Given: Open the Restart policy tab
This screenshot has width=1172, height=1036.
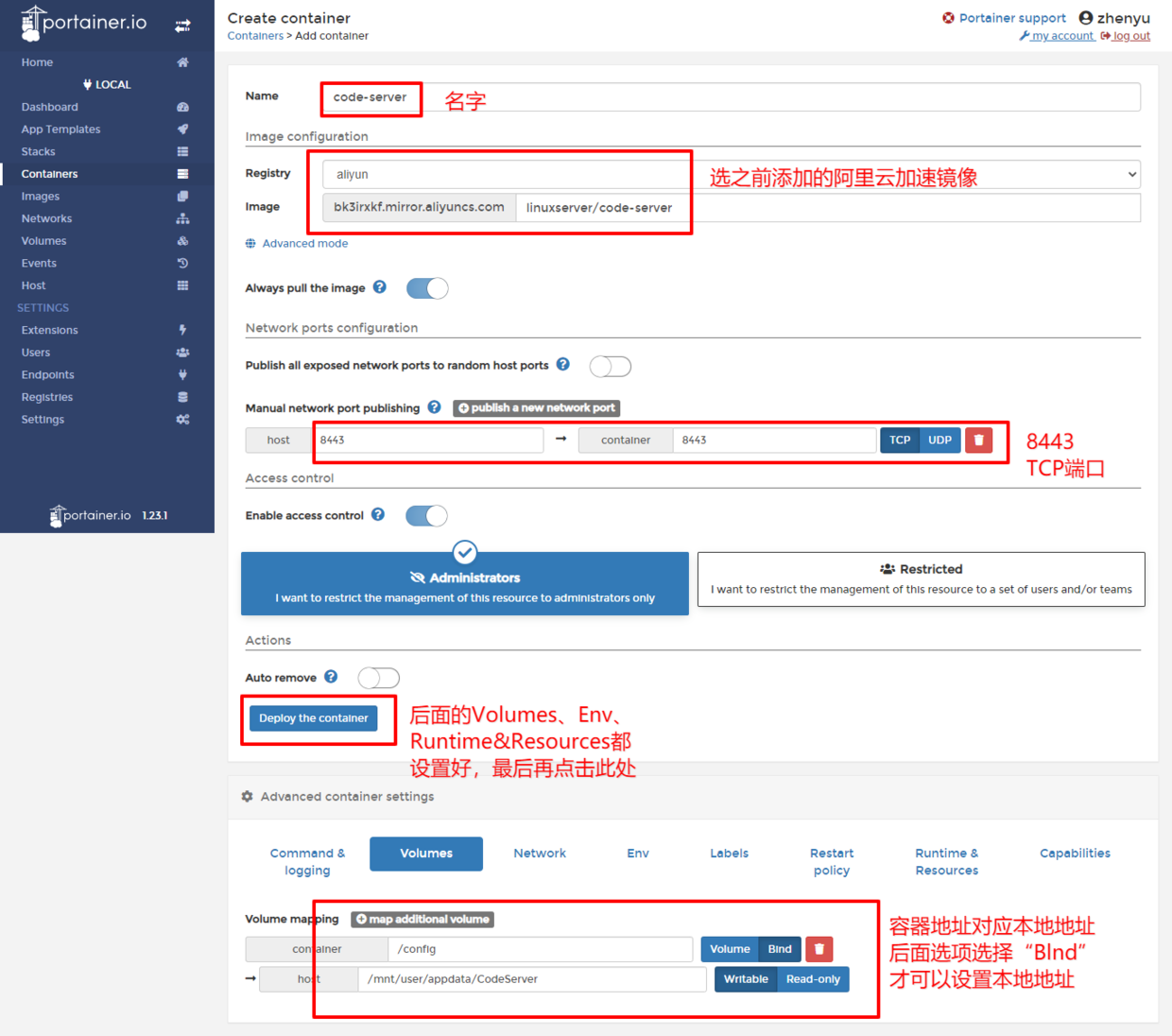Looking at the screenshot, I should (832, 861).
